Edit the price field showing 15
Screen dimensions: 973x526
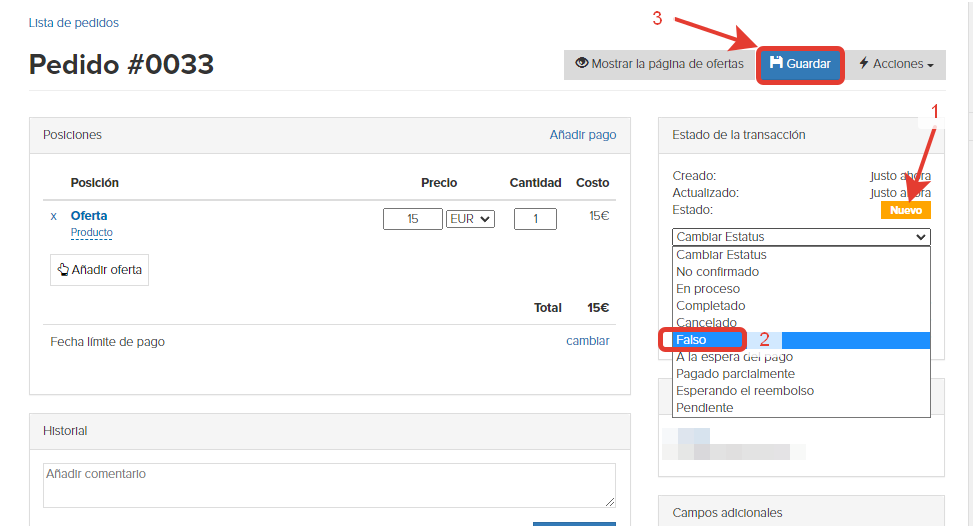point(413,219)
